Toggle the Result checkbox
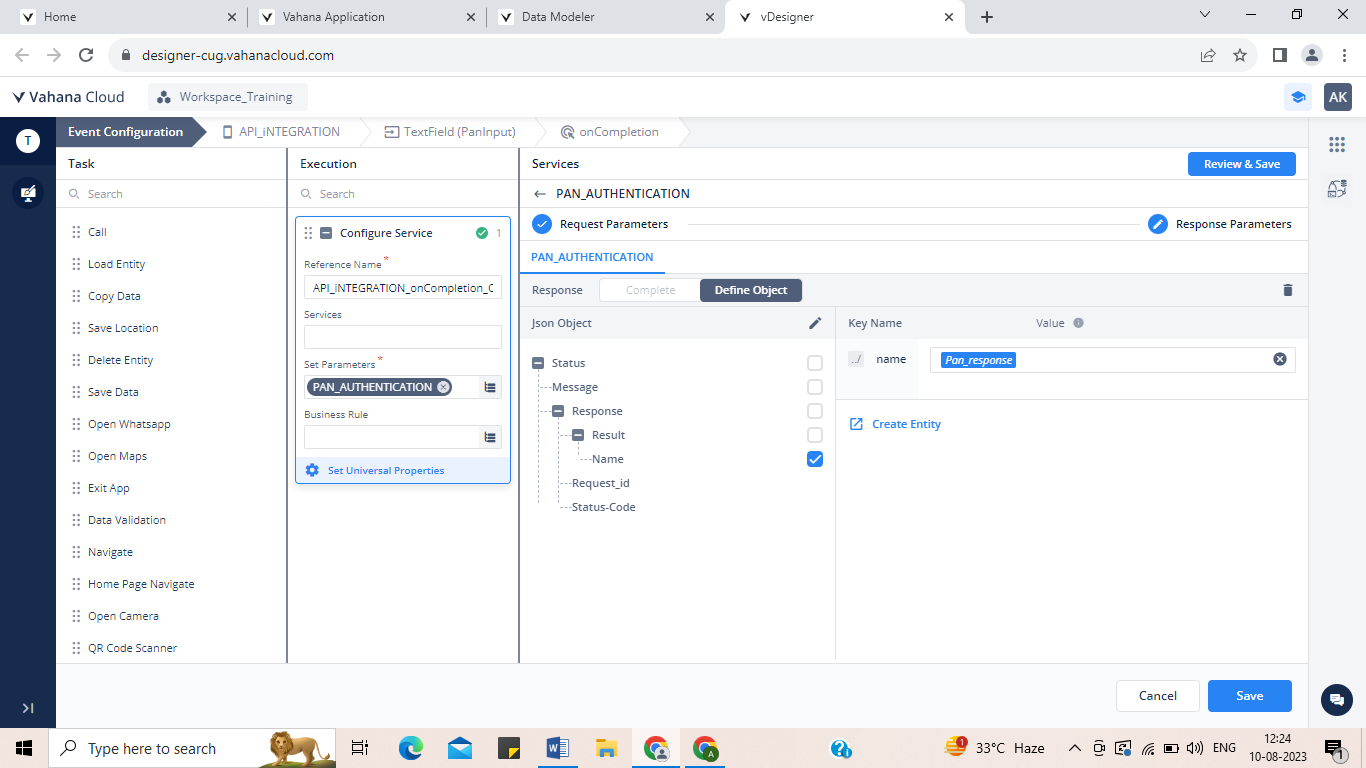Screen dimensions: 1366x768 click(815, 435)
